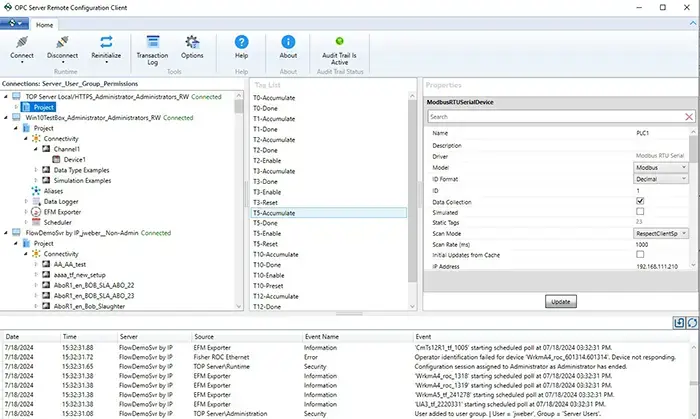Screen dimensions: 700x419
Task: Collapse the TOP Server Local connection node
Action: click(6, 97)
